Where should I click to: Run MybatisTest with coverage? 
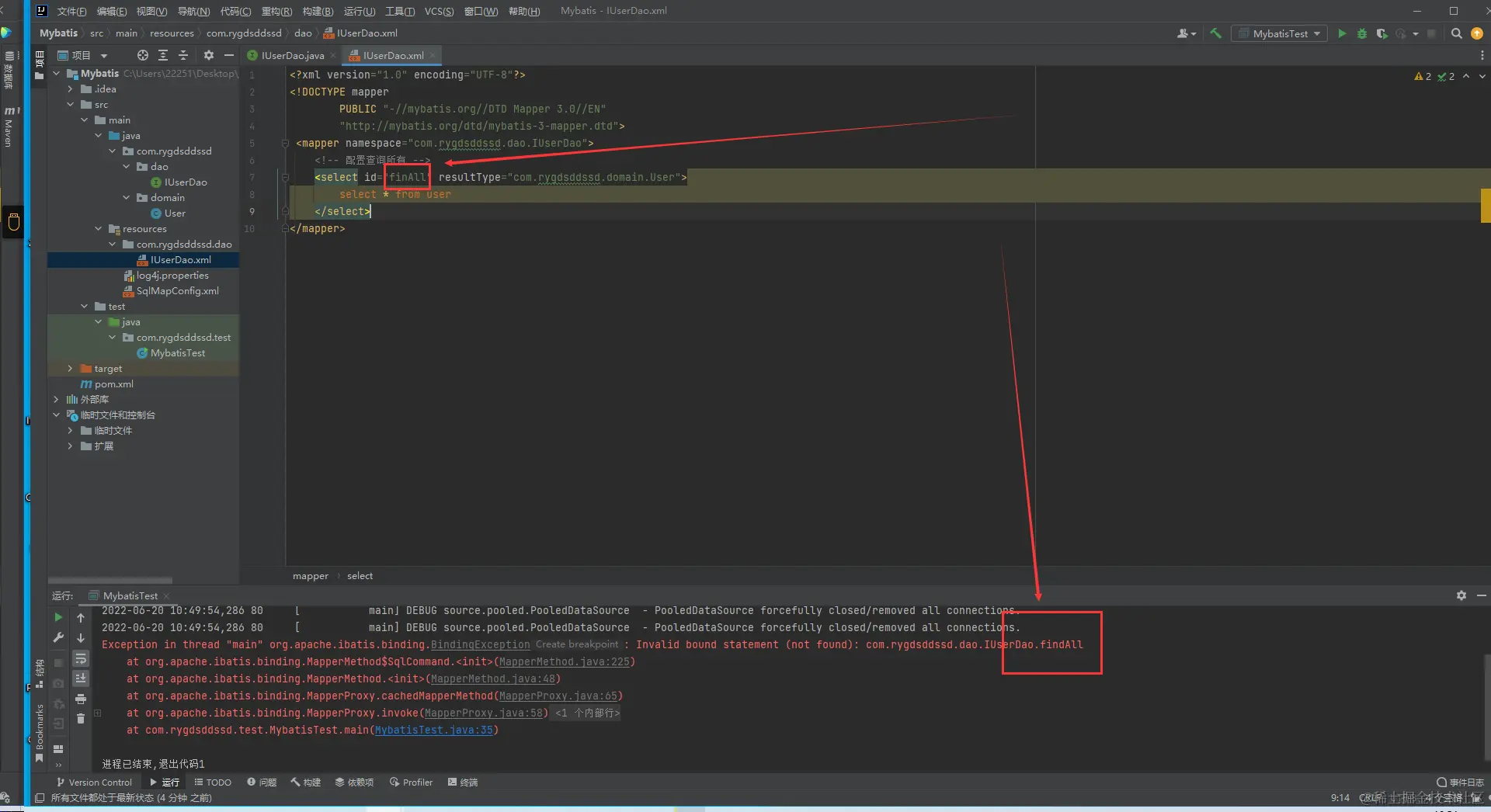pos(1382,33)
